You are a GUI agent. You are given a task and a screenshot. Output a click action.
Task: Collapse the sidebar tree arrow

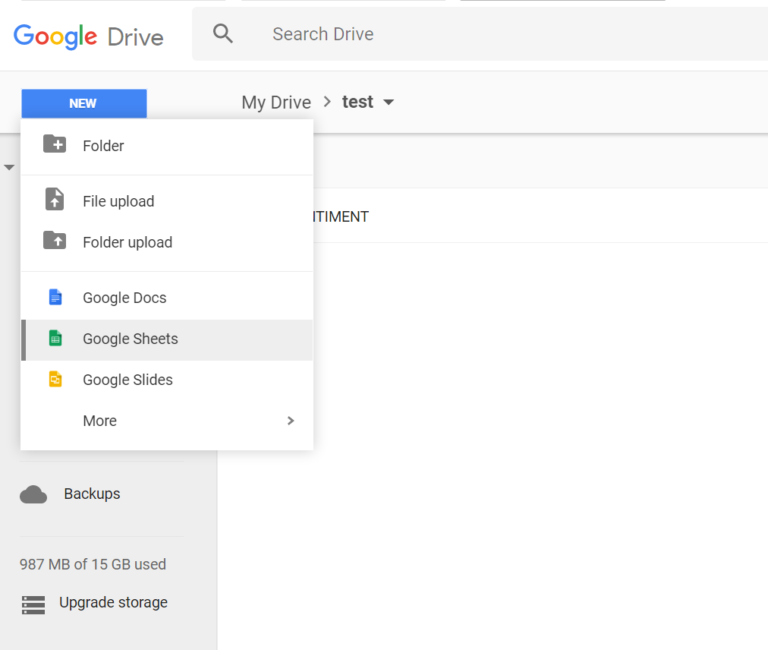pos(9,167)
